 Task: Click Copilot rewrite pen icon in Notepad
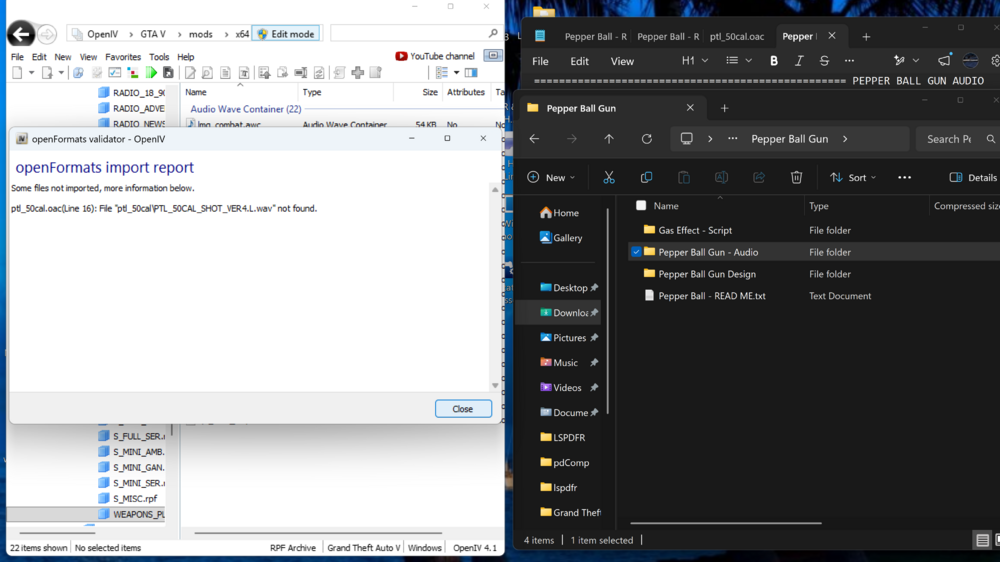(899, 61)
